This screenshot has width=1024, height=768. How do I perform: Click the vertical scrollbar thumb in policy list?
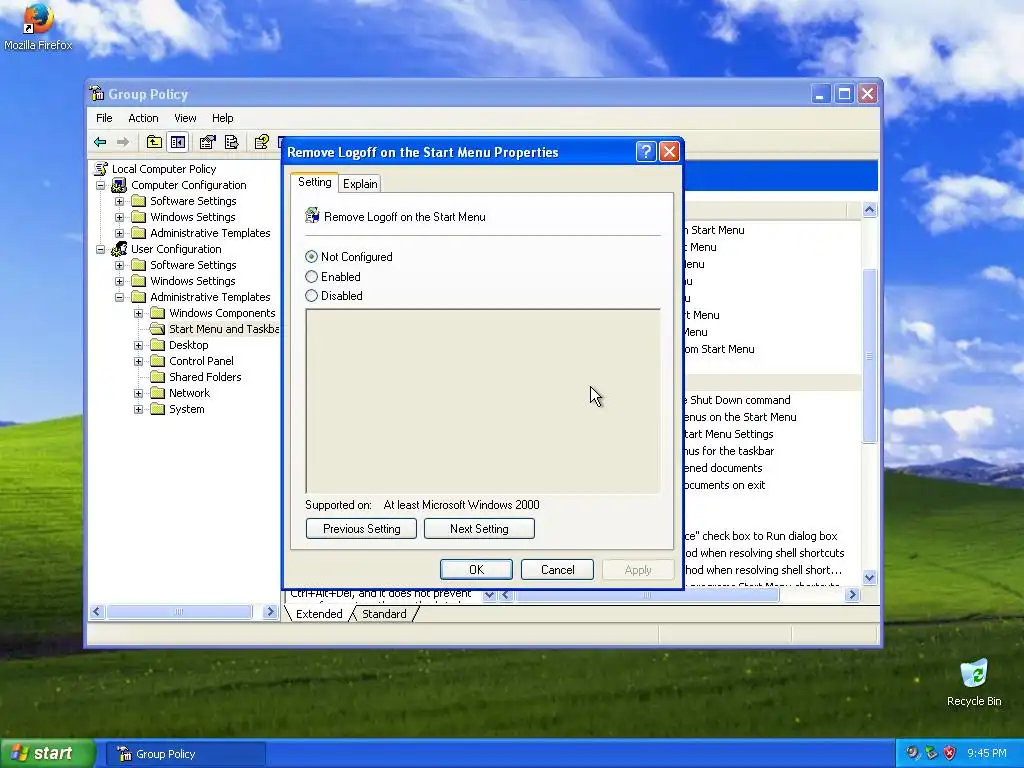[x=869, y=356]
